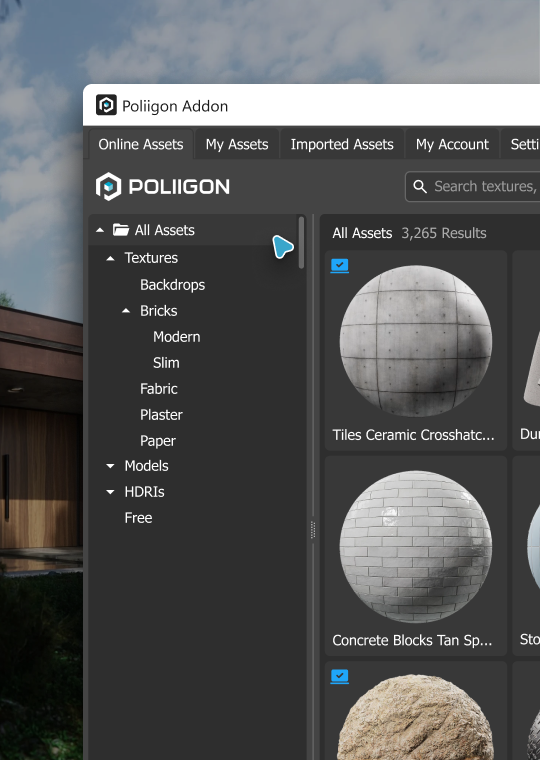Collapse the All Assets tree node
The height and width of the screenshot is (760, 540).
pos(100,230)
